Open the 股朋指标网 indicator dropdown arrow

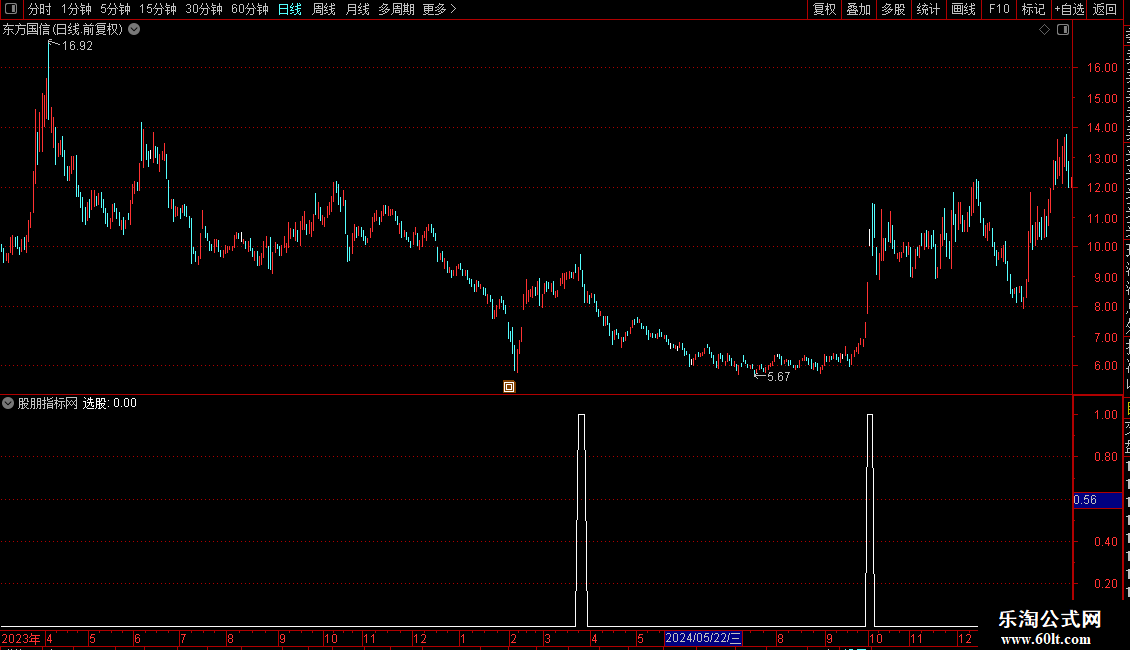pyautogui.click(x=8, y=403)
